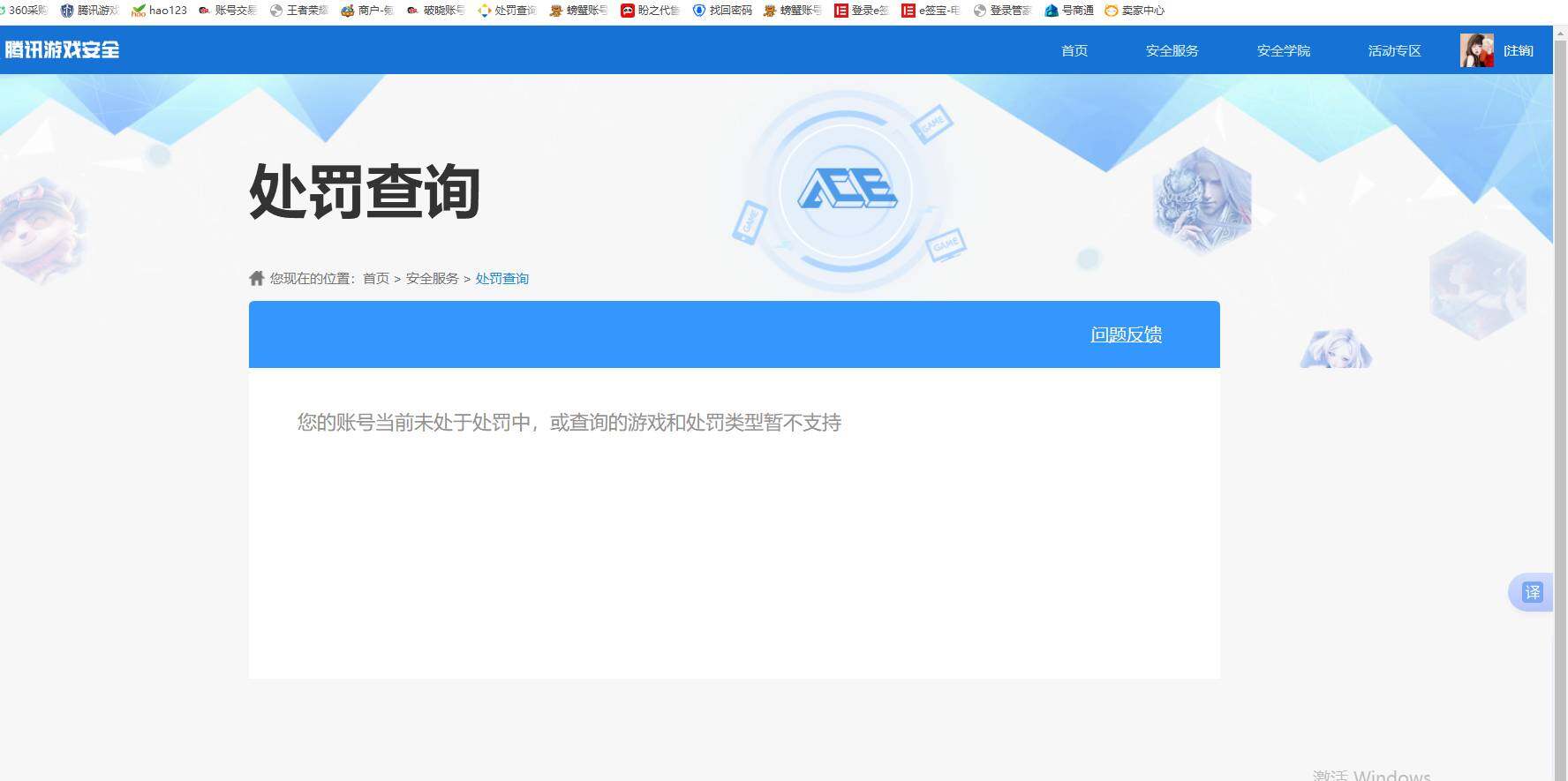Click 安全服务 in the breadcrumb trail
The width and height of the screenshot is (1568, 781).
pyautogui.click(x=433, y=278)
